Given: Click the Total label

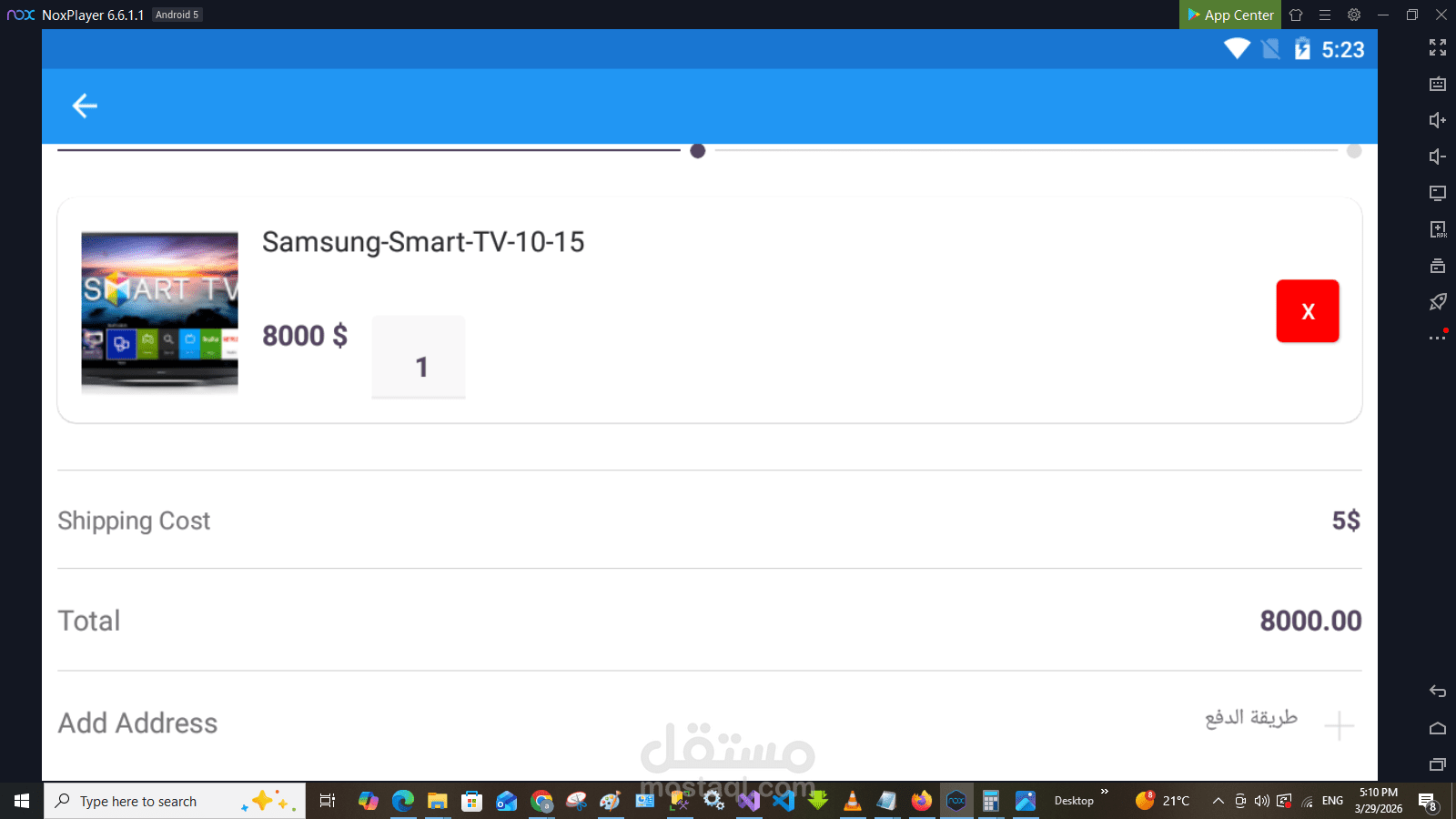Looking at the screenshot, I should coord(89,621).
